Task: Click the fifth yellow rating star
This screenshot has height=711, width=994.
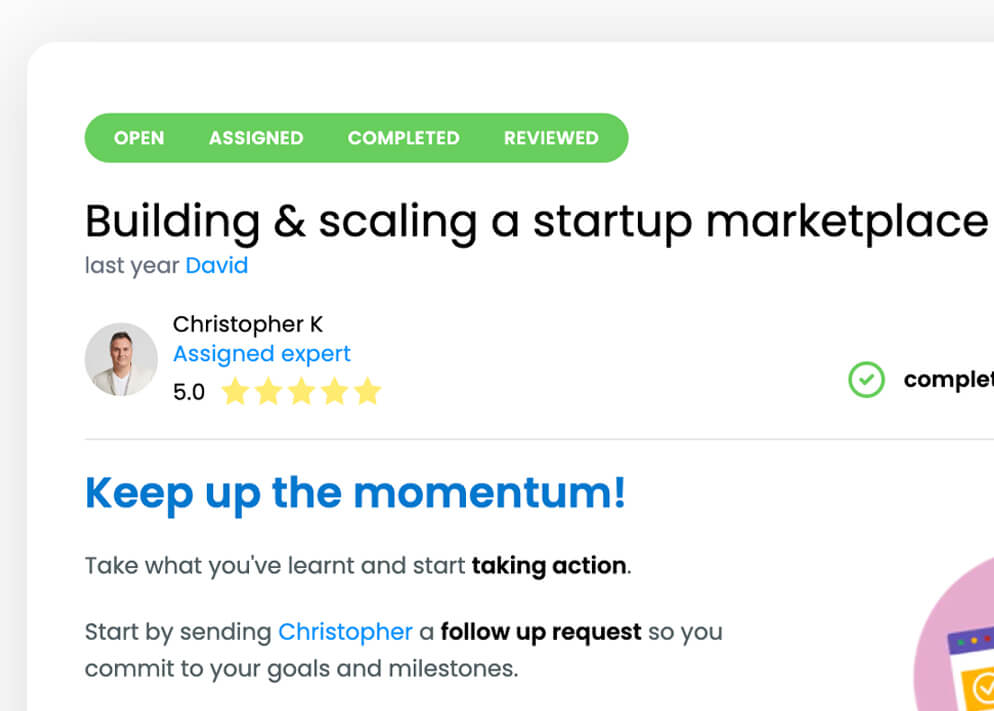Action: (x=368, y=391)
